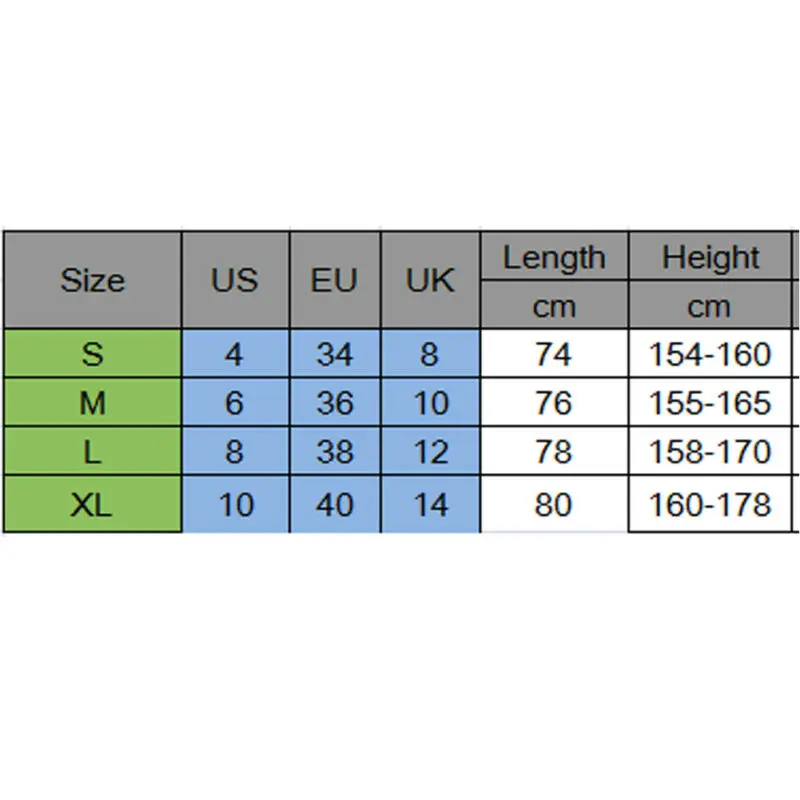
Task: Click the length 80 cell
Action: (554, 505)
